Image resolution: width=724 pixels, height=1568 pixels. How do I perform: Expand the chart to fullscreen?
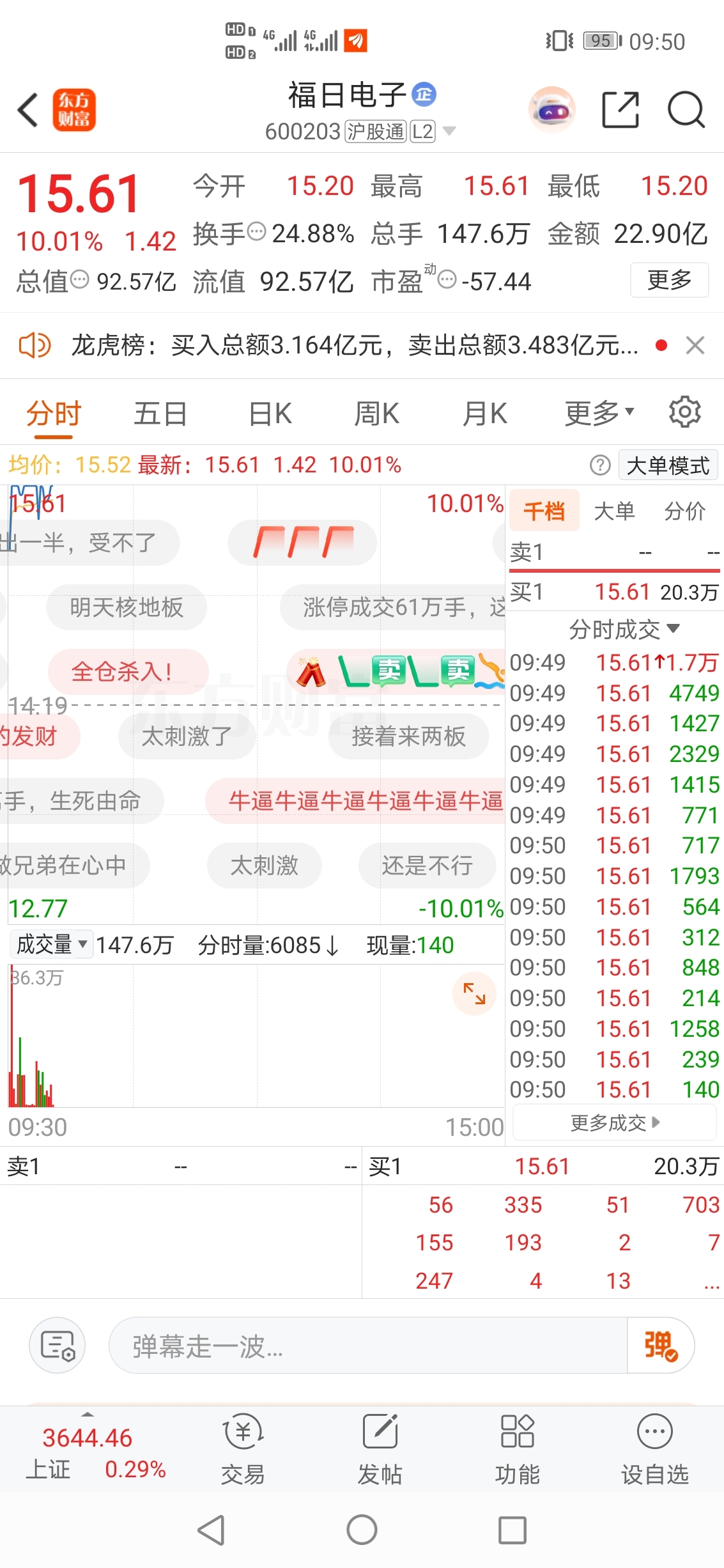click(474, 993)
